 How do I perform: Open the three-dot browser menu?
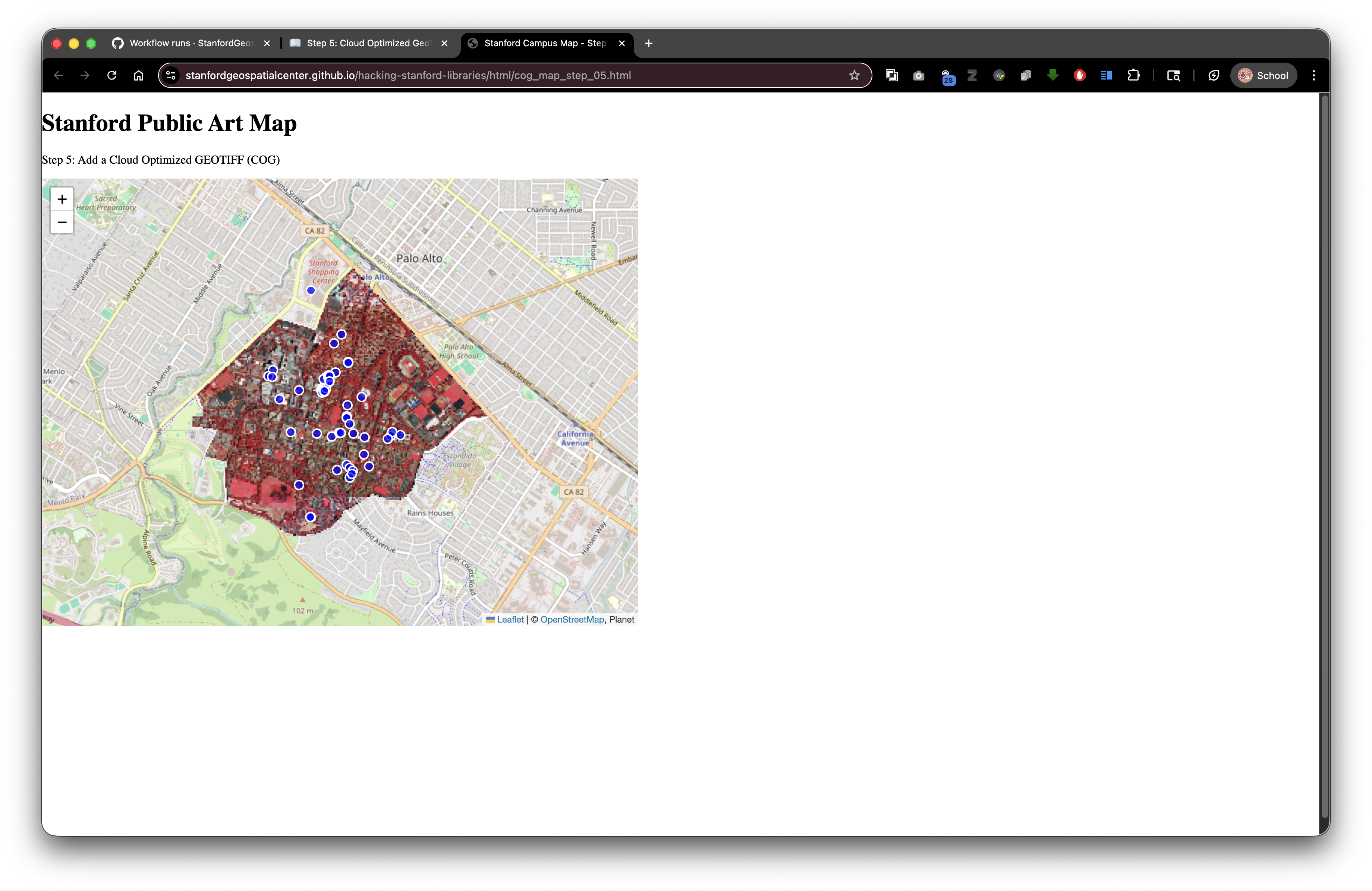(1313, 75)
